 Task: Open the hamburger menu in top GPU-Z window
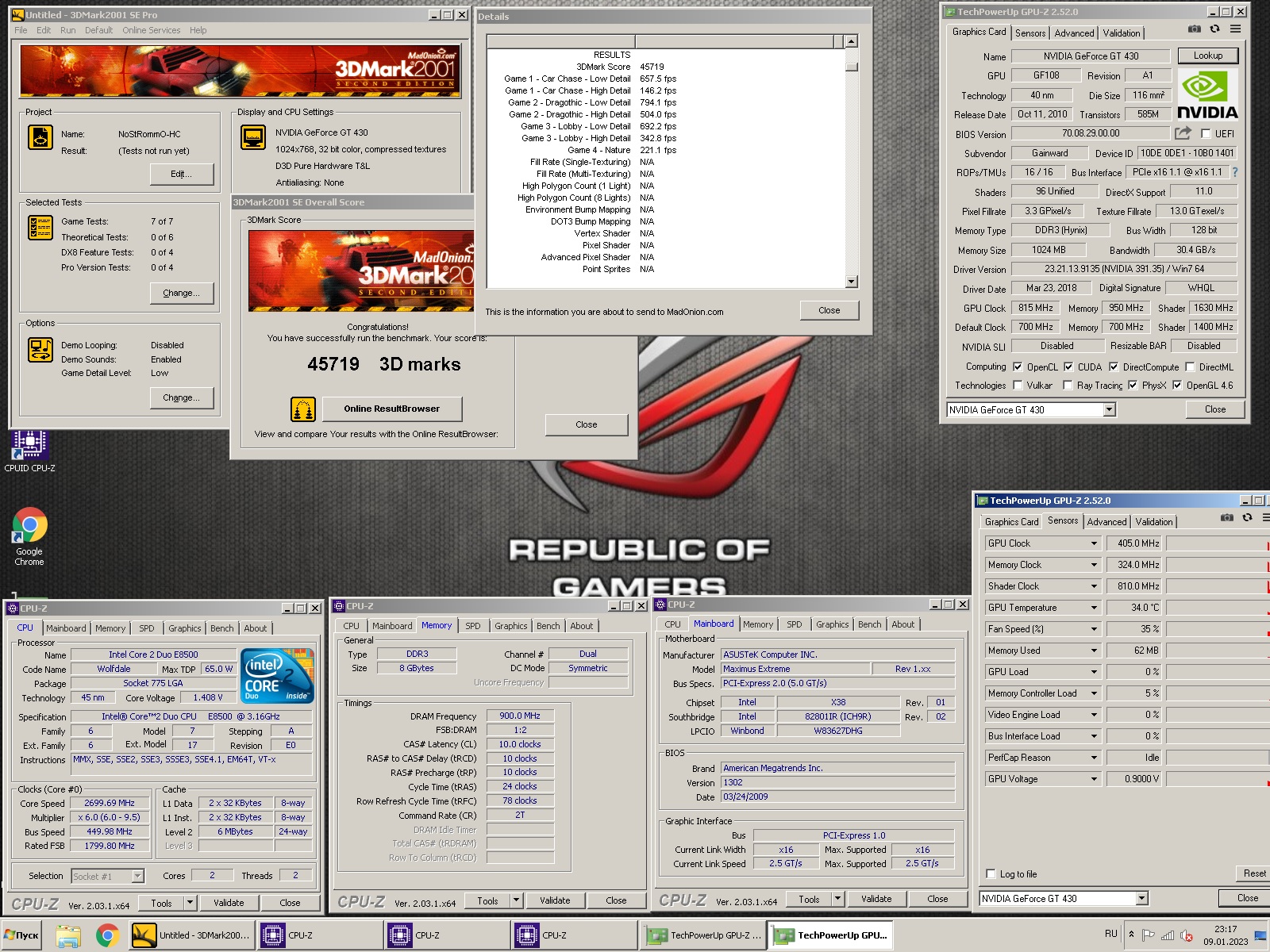point(1235,29)
